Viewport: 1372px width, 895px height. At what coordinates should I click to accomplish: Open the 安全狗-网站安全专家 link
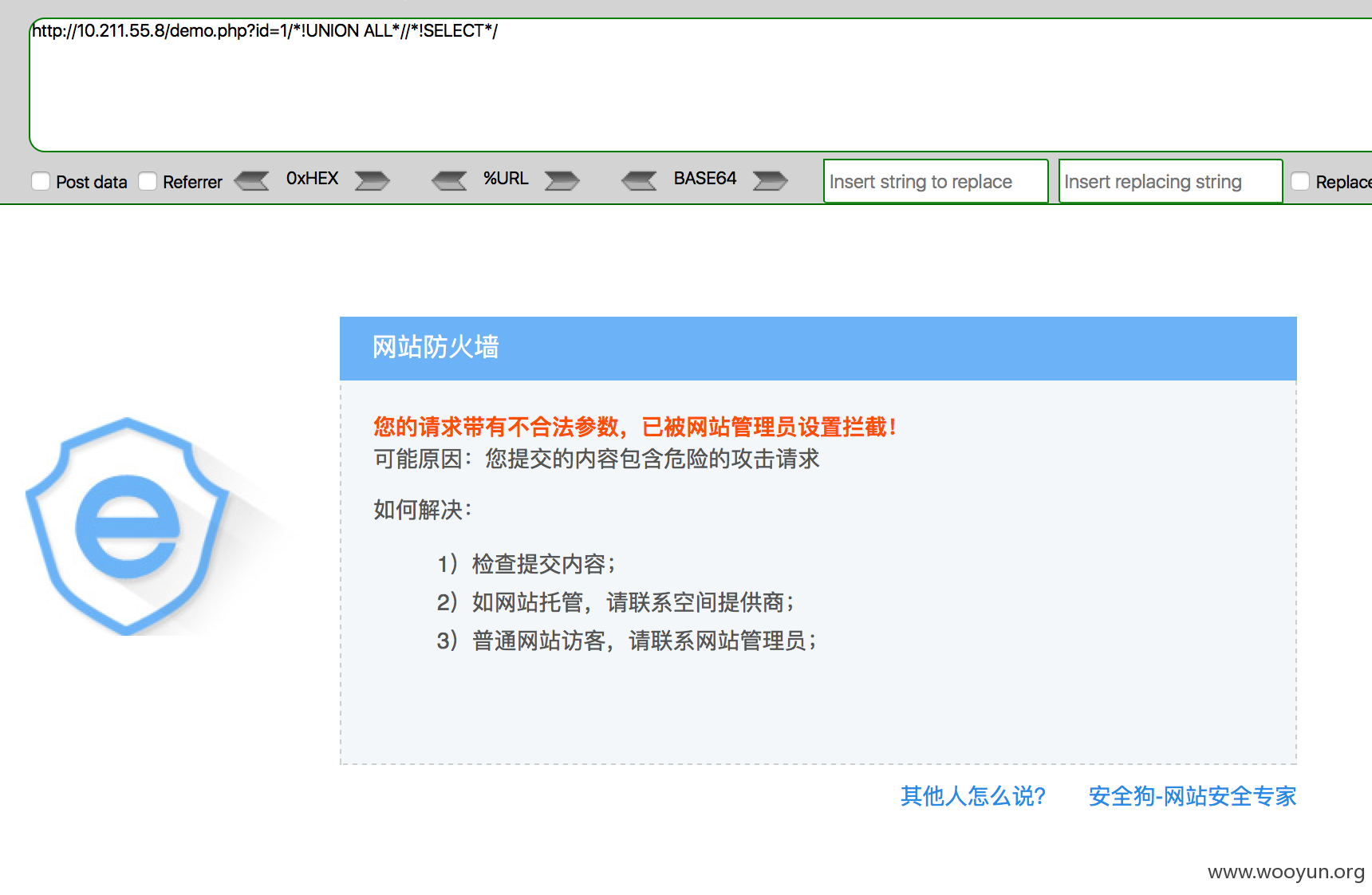[x=1193, y=796]
